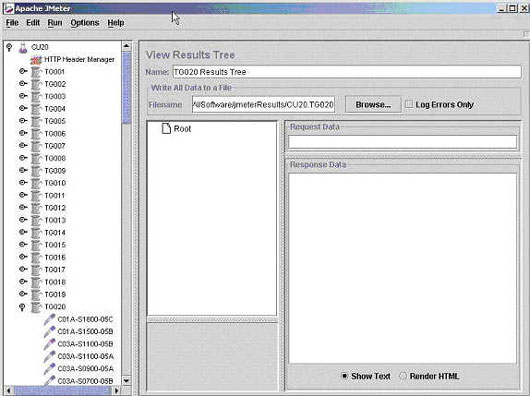Image resolution: width=530 pixels, height=396 pixels.
Task: Click the TG015 thread group icon
Action: tap(36, 245)
